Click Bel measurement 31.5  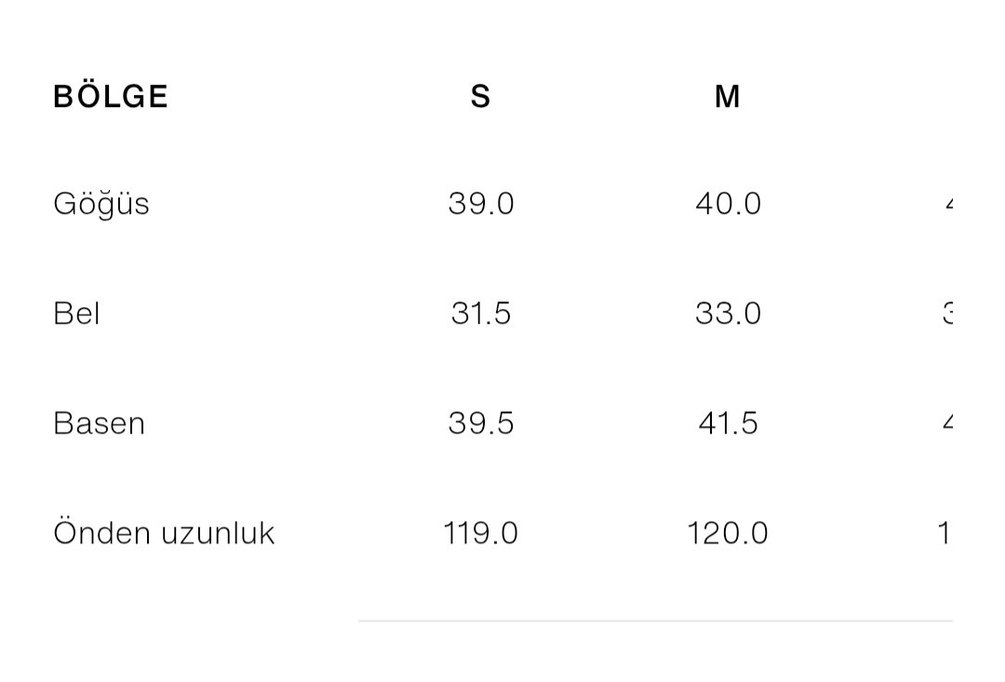pyautogui.click(x=481, y=314)
